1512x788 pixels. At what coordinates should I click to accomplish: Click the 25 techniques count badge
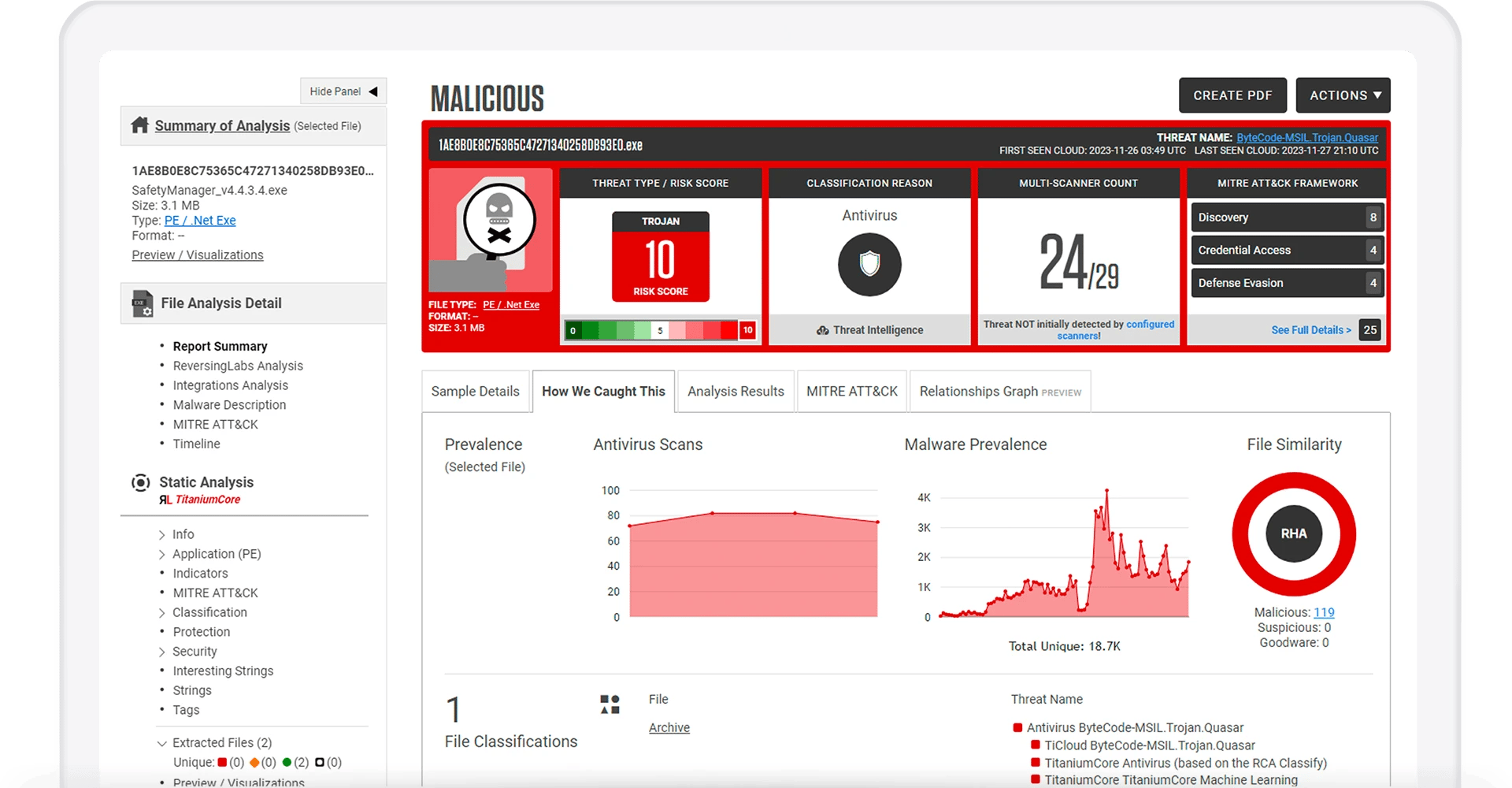pos(1370,330)
